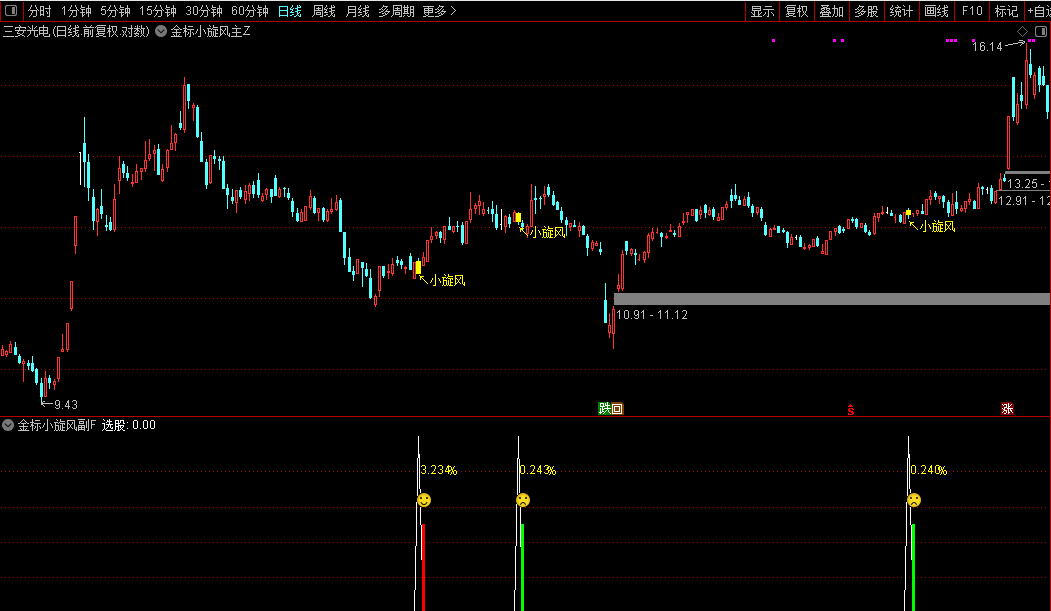Click the 金标小旋风副F indicator name
Screen dimensions: 1051x611
coord(57,425)
